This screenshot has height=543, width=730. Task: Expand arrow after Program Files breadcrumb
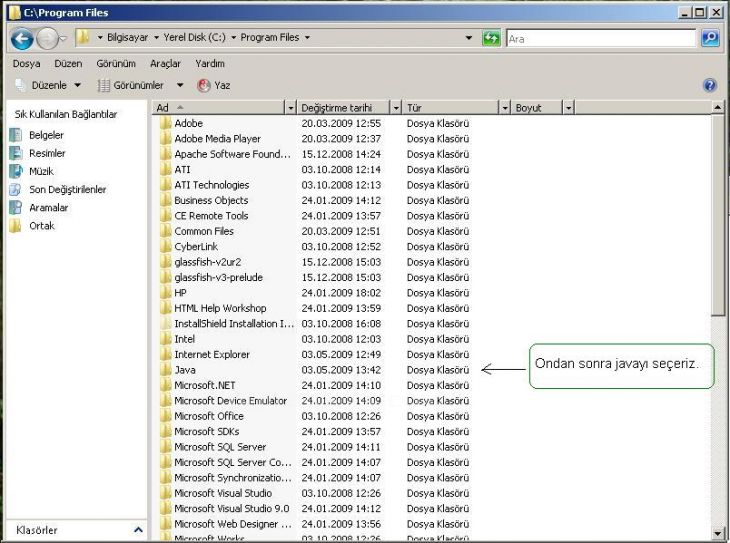coord(307,37)
